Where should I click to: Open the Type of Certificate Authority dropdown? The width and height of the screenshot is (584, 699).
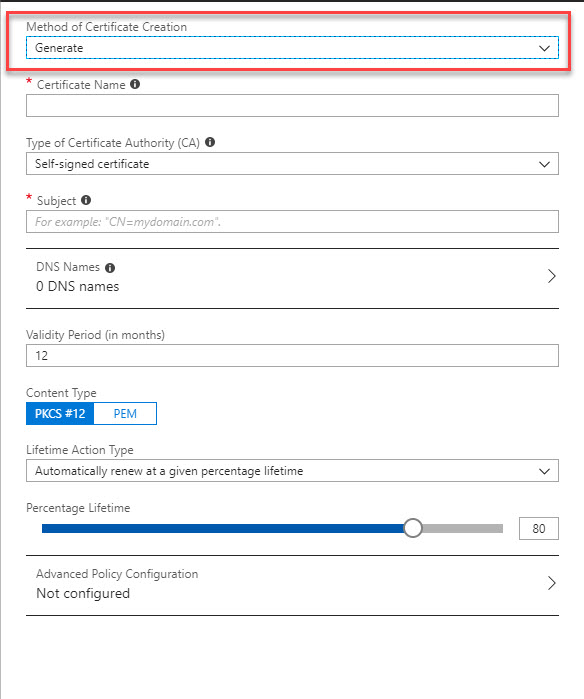[x=292, y=164]
